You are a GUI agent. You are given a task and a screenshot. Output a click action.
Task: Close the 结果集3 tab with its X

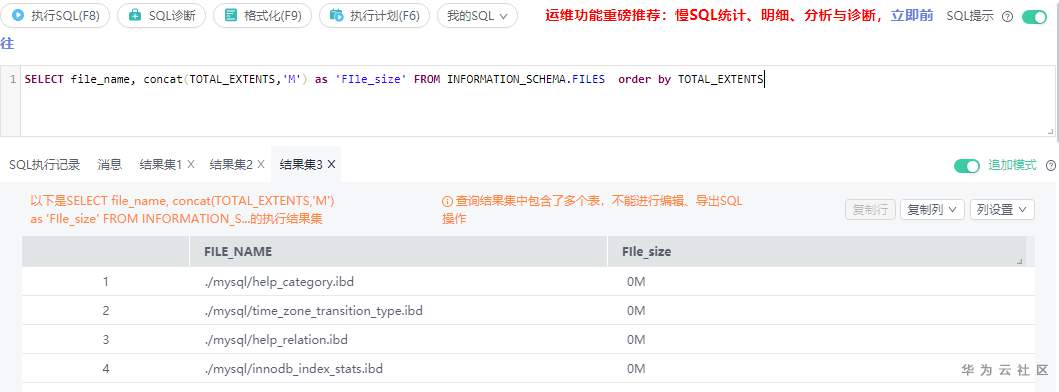pyautogui.click(x=332, y=164)
